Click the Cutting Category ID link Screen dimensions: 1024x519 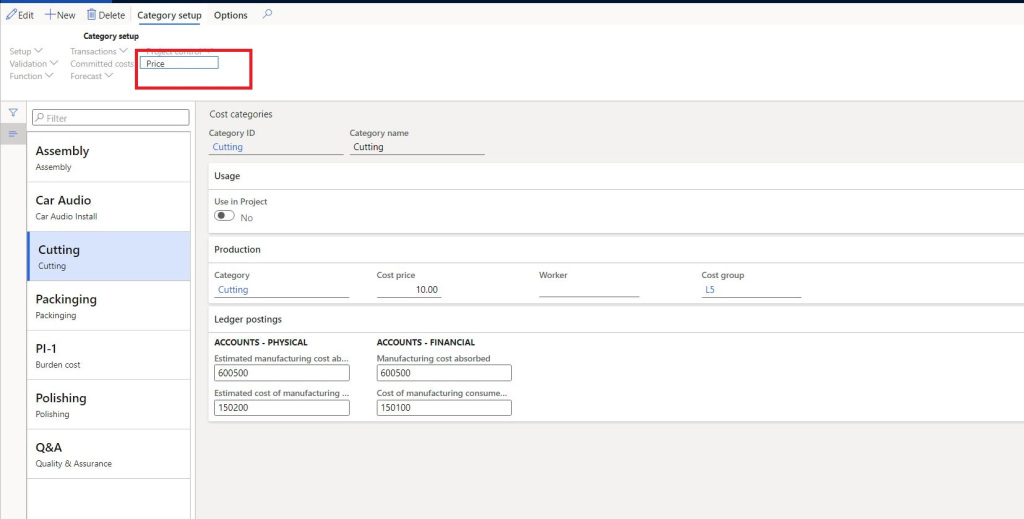click(x=228, y=147)
